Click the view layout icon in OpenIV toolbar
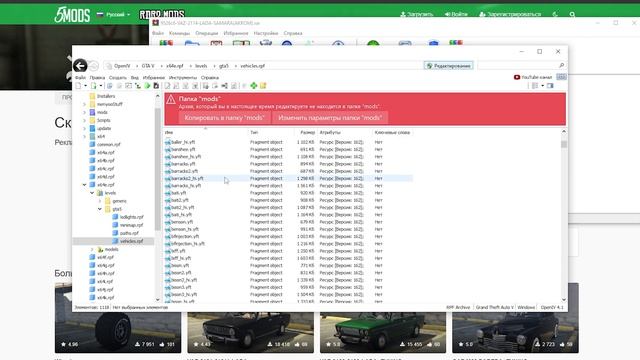This screenshot has height=360, width=640. (x=535, y=86)
